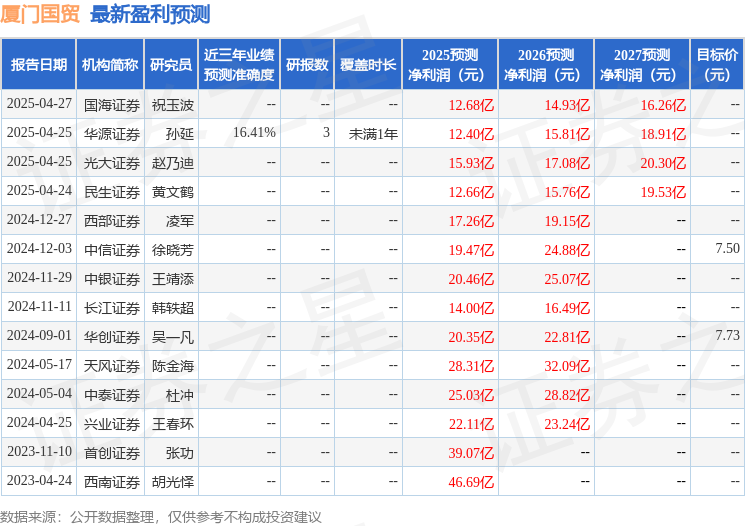Select the 光大证券 institution cell
Viewport: 745px width, 526px height.
click(x=112, y=163)
